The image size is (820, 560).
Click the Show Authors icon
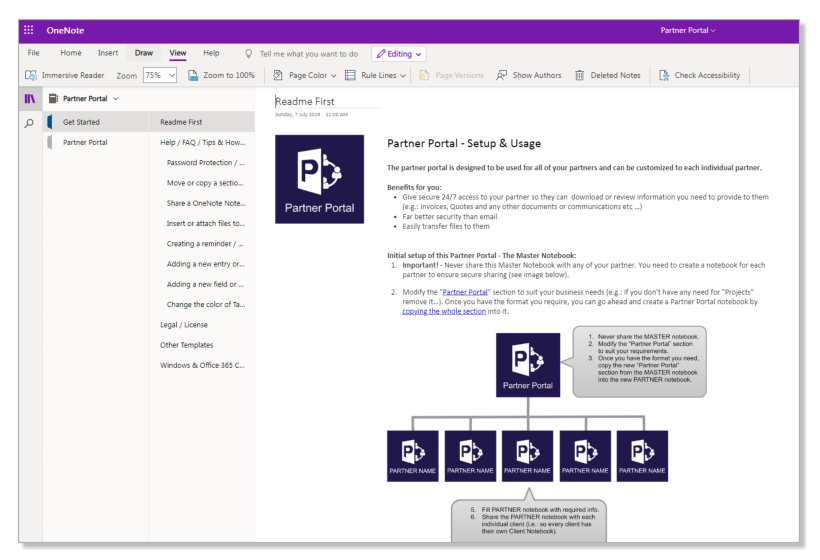point(502,75)
